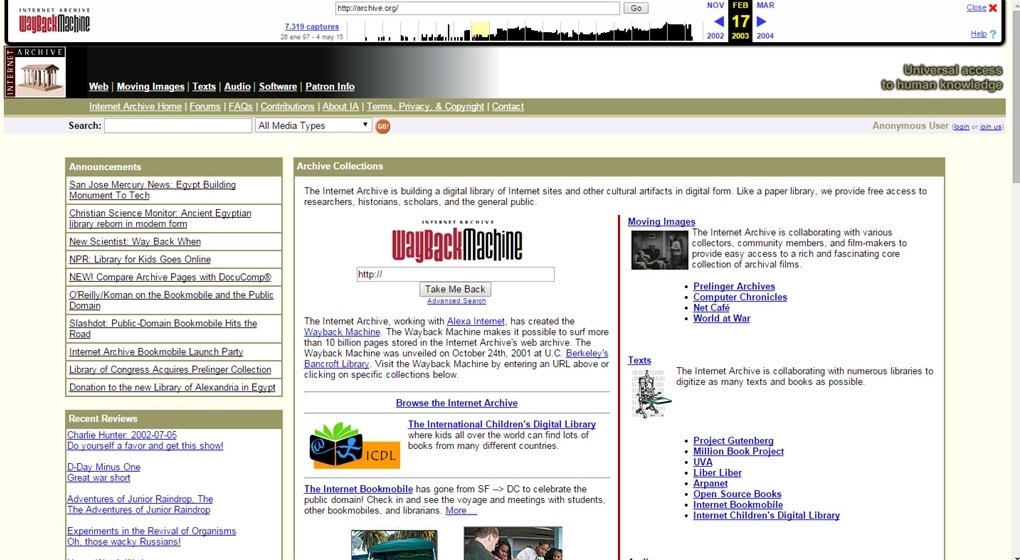This screenshot has width=1020, height=560.
Task: Open the Computer Chronicles link
Action: click(x=740, y=297)
